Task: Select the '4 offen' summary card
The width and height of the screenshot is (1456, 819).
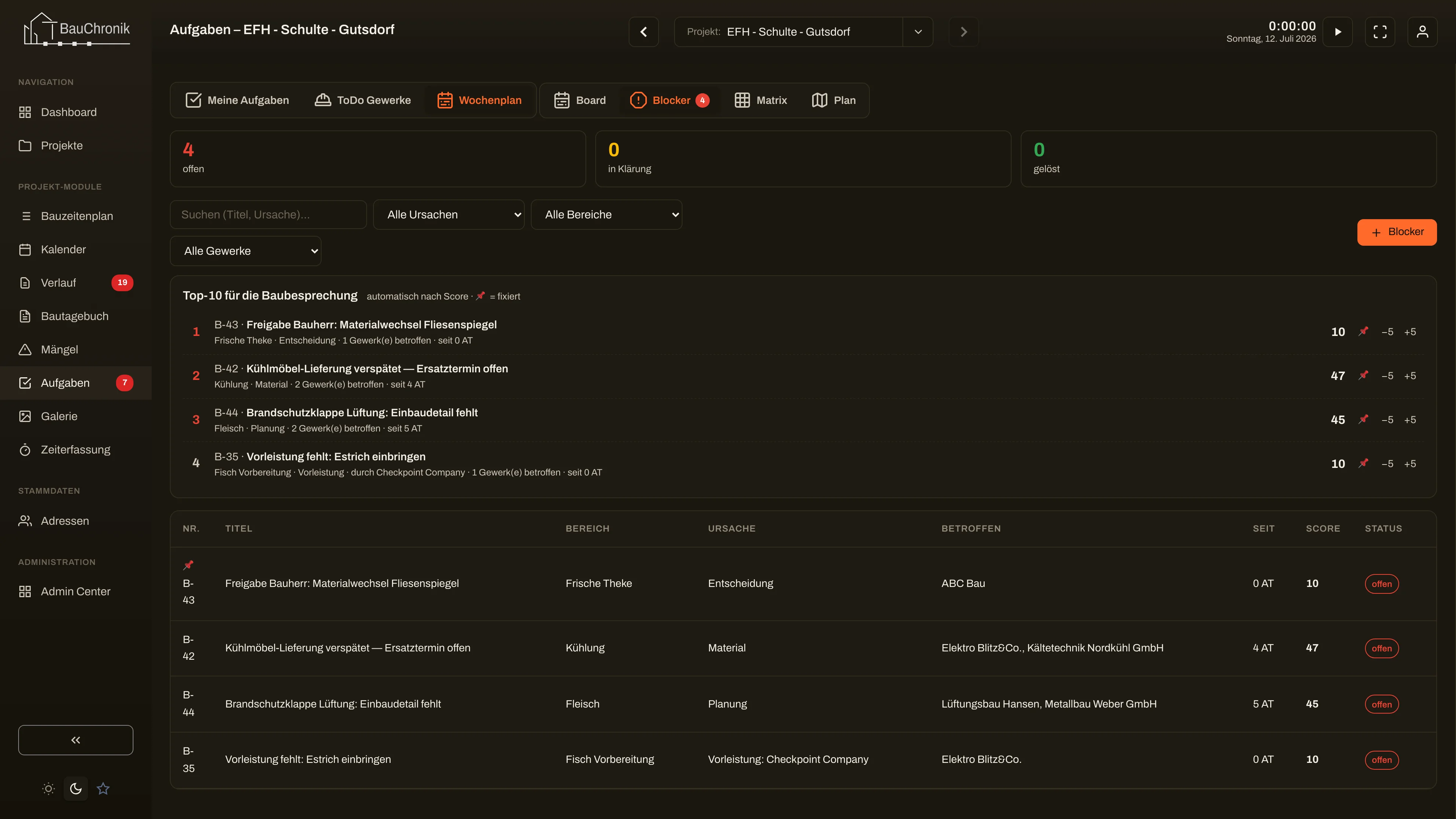Action: click(378, 159)
